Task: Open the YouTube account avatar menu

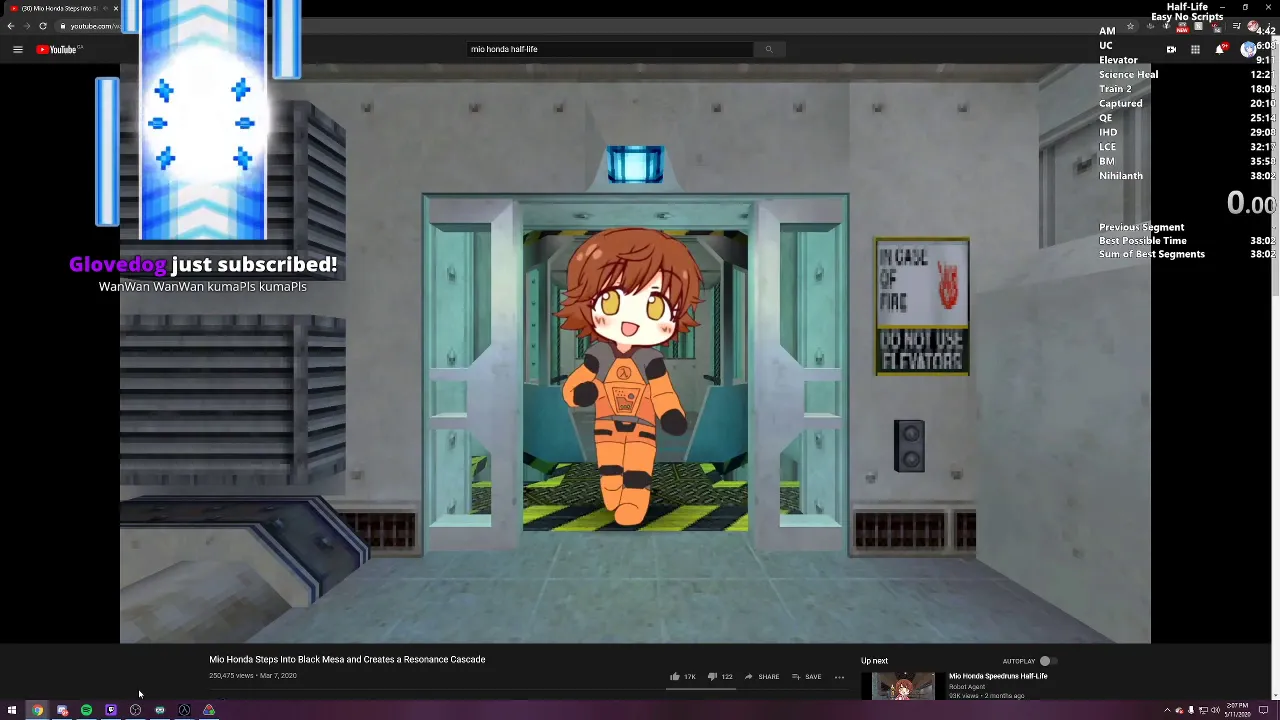Action: coord(1248,49)
